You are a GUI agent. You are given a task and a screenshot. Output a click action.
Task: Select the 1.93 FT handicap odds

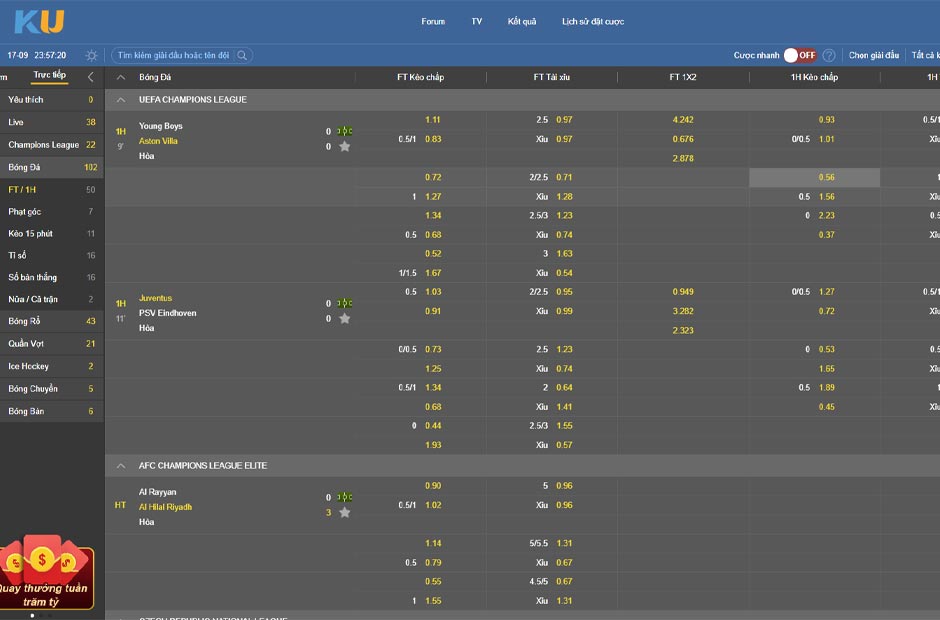(433, 445)
